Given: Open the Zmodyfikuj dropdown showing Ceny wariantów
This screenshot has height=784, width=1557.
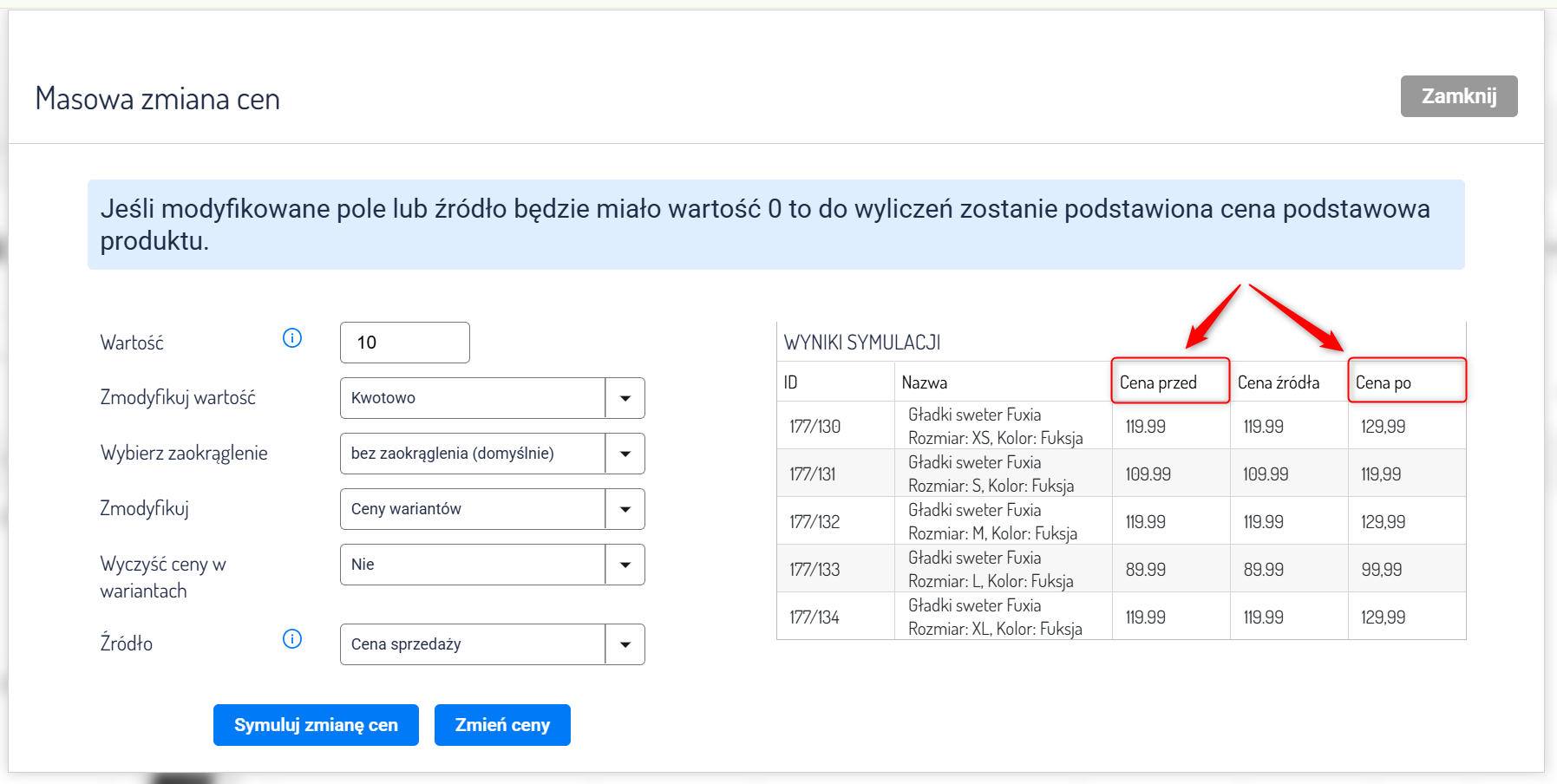Looking at the screenshot, I should pos(492,509).
